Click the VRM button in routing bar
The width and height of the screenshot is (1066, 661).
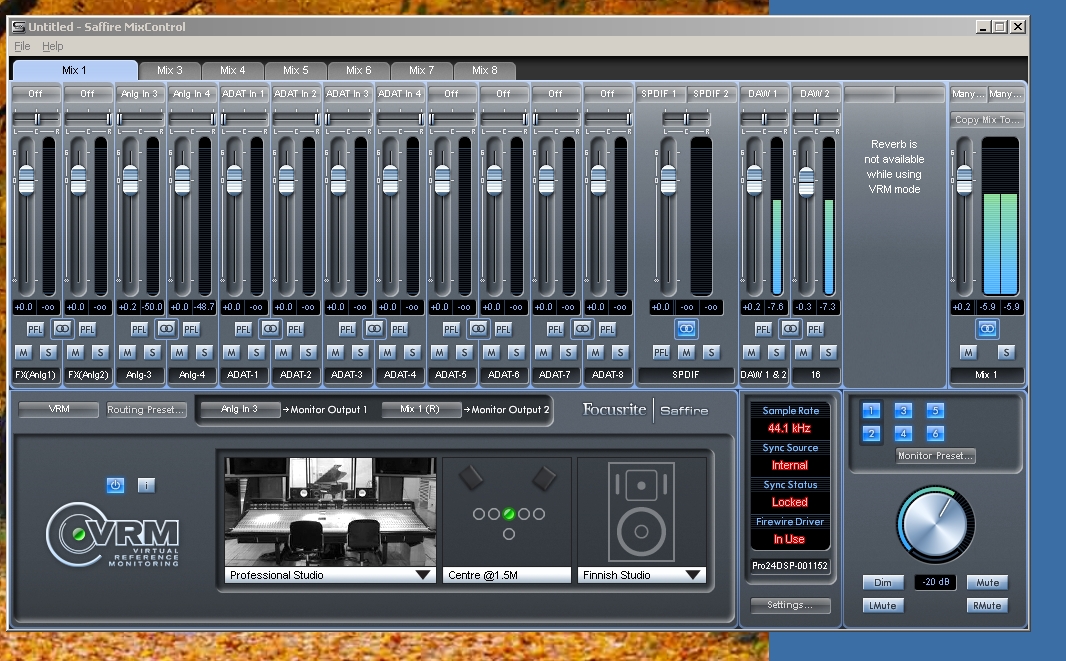(x=59, y=409)
